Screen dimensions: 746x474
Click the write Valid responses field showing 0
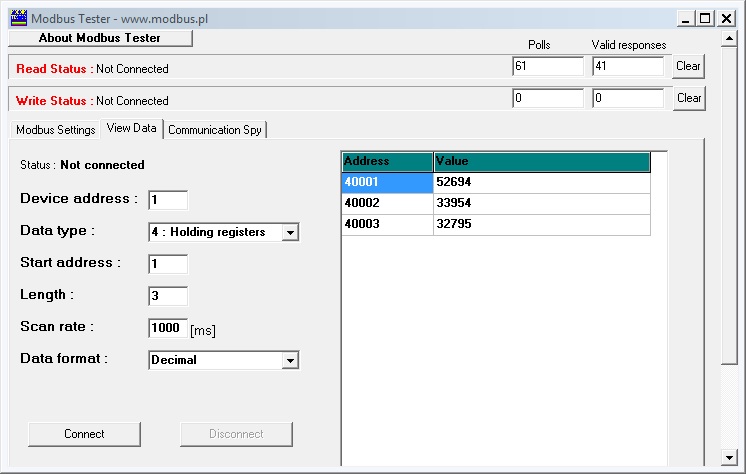(628, 98)
